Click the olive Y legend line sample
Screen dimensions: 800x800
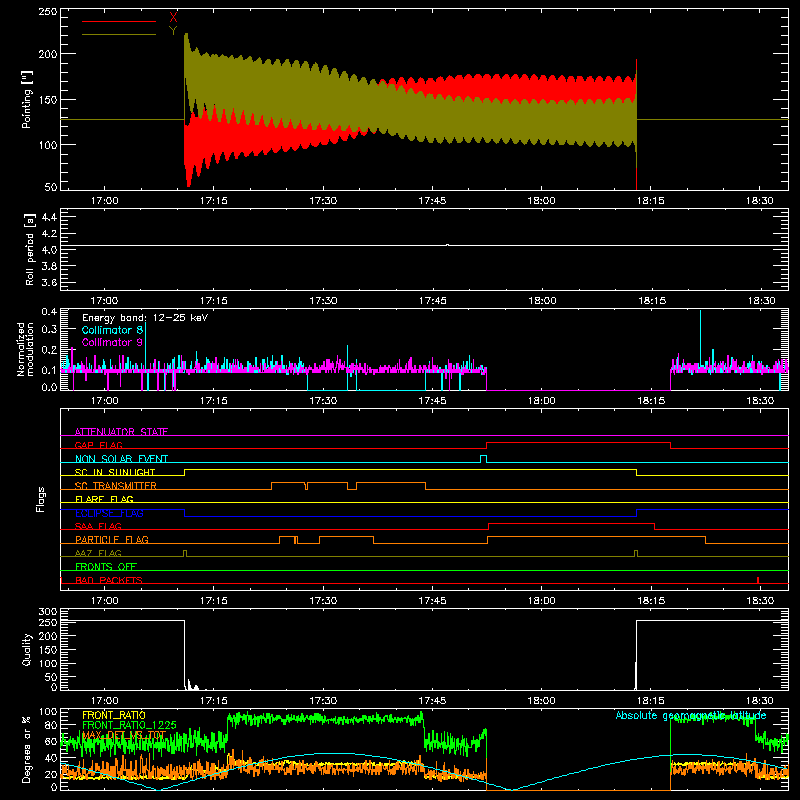(119, 35)
